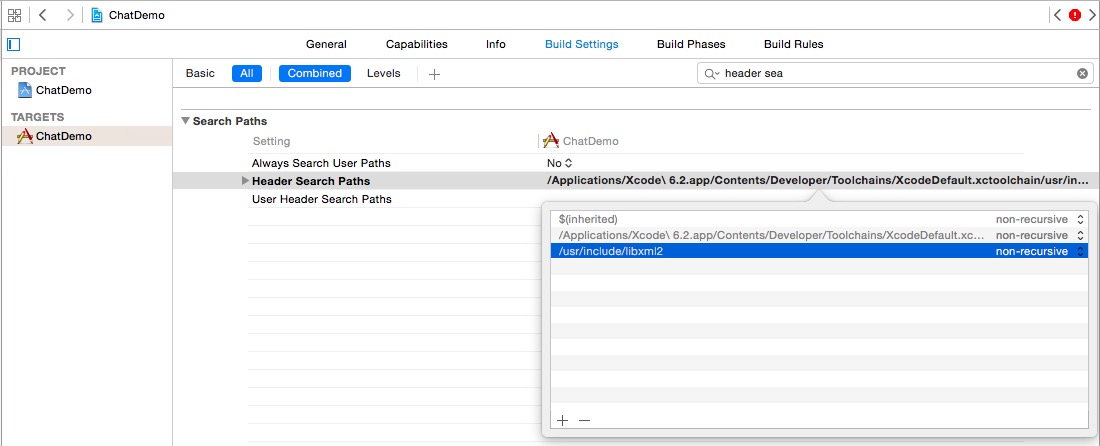The image size is (1100, 446).
Task: Jump to next issue arrow
Action: pos(1092,15)
